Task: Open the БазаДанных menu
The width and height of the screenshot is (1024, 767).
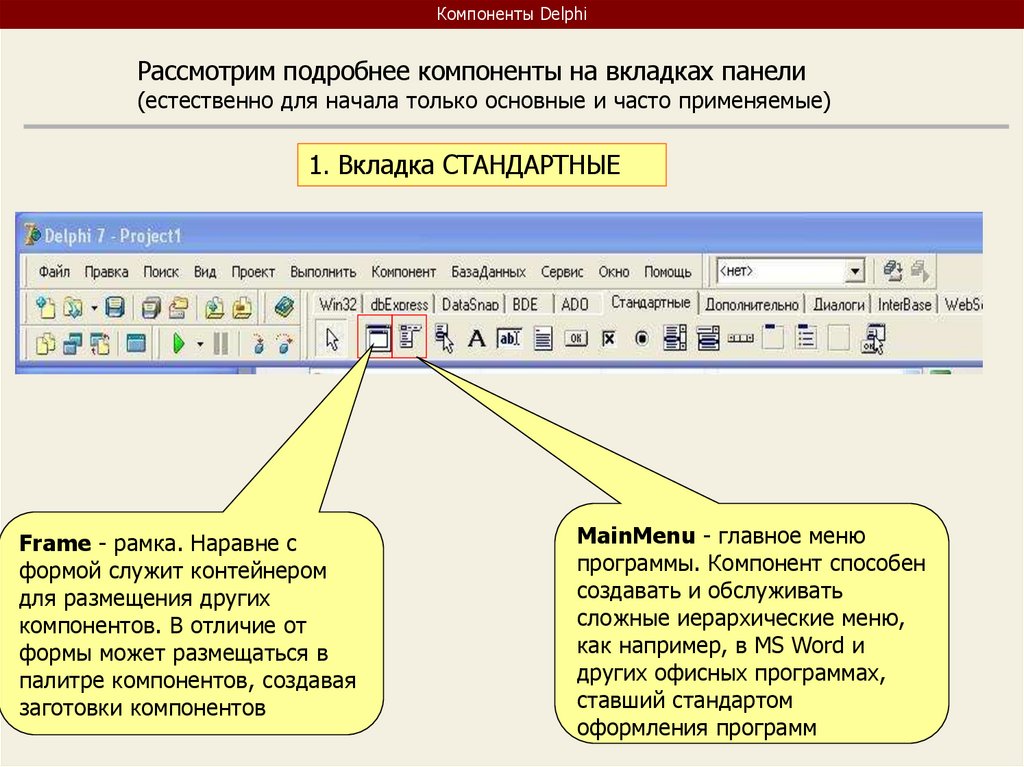Action: [488, 271]
